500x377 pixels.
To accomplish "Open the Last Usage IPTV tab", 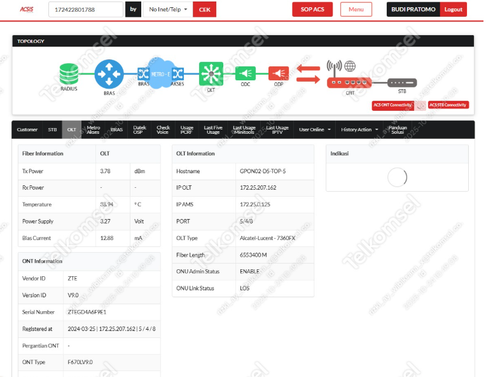I will click(x=277, y=130).
